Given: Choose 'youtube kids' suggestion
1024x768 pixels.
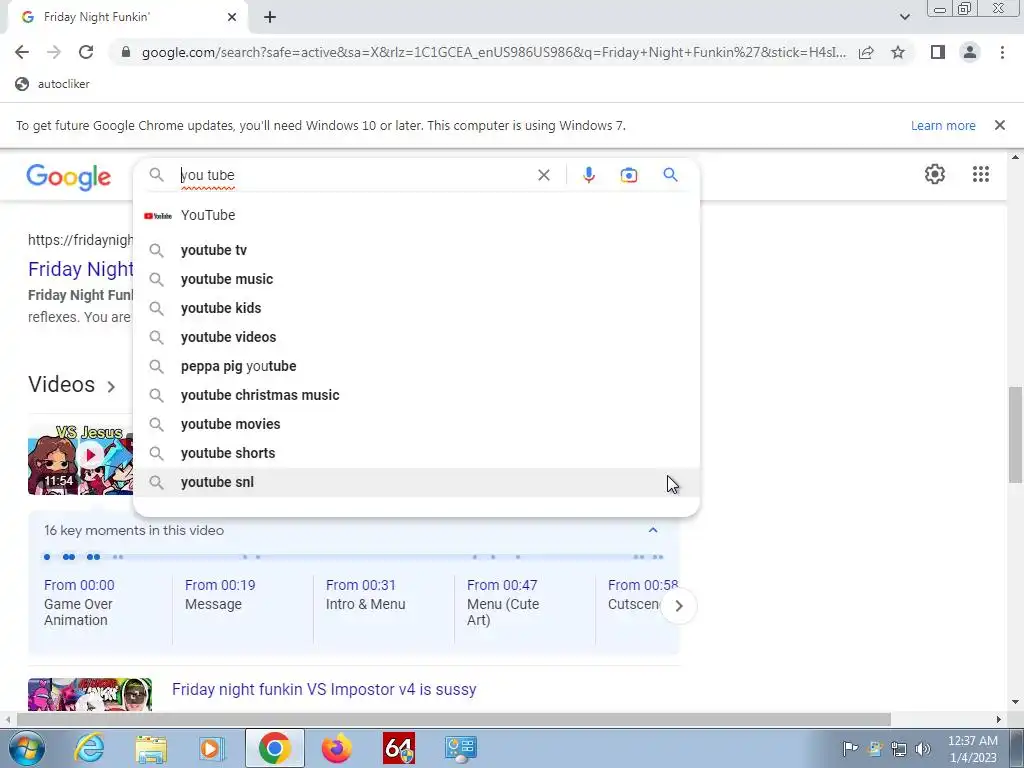Looking at the screenshot, I should pos(416,308).
